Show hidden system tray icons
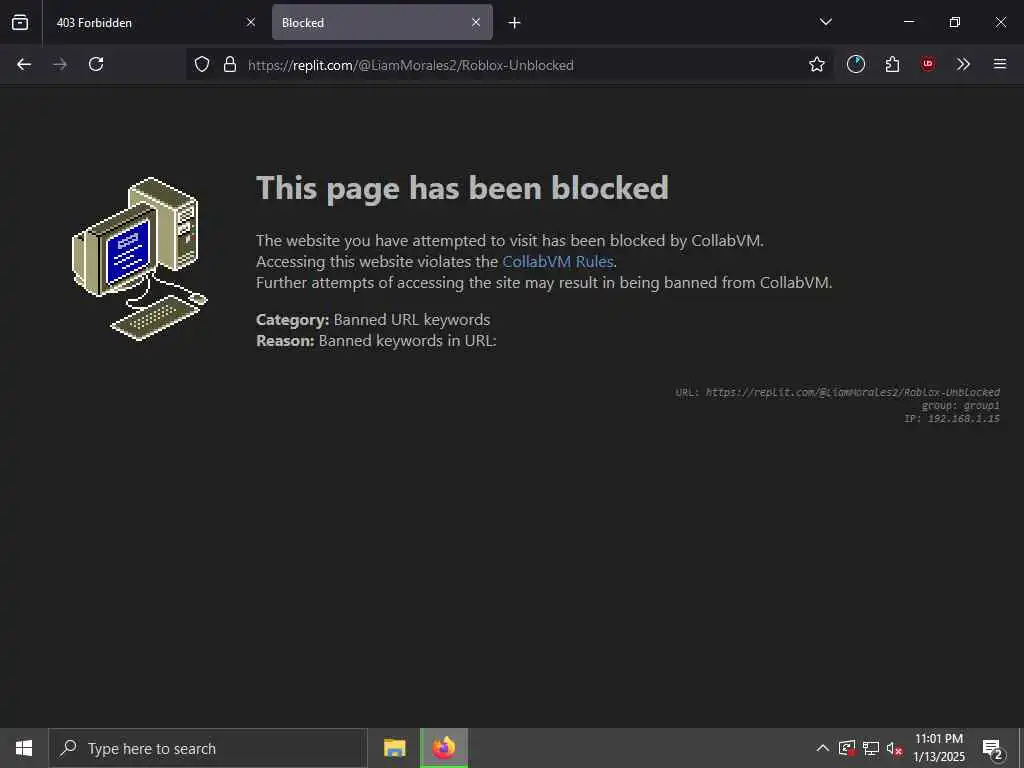1024x768 pixels. pos(823,748)
